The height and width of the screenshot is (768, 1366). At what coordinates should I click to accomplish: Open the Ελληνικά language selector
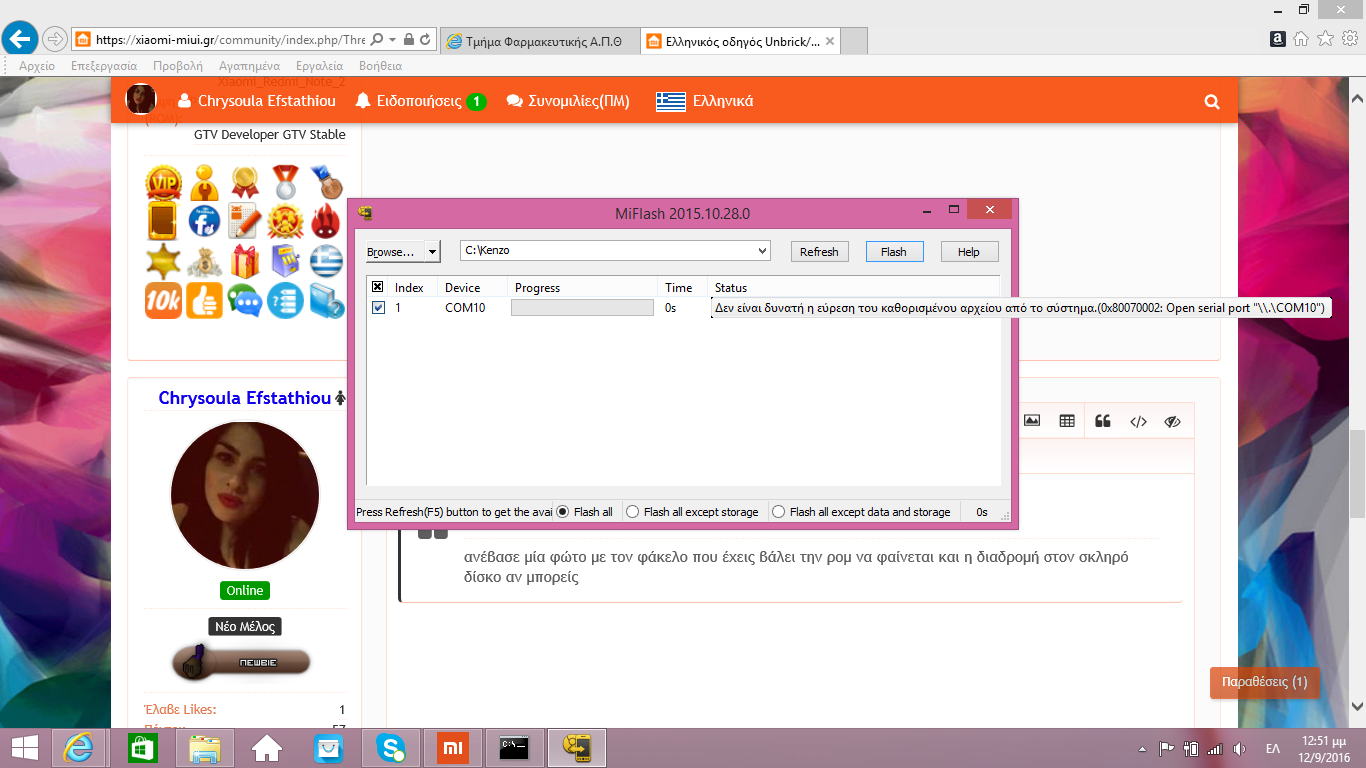[x=705, y=101]
